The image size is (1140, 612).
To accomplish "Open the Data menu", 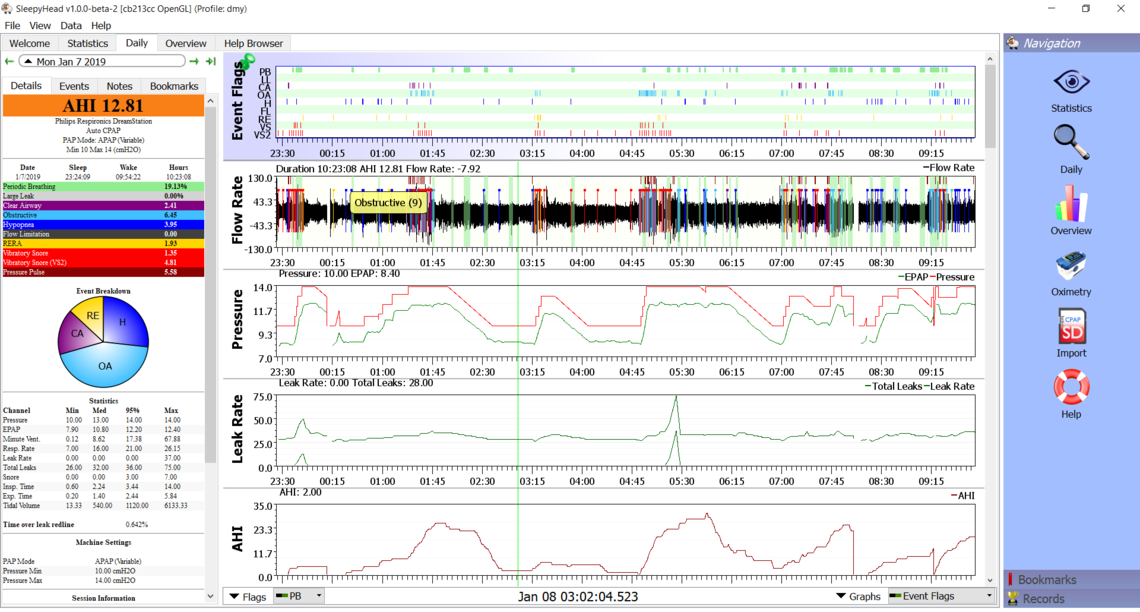I will click(x=71, y=25).
